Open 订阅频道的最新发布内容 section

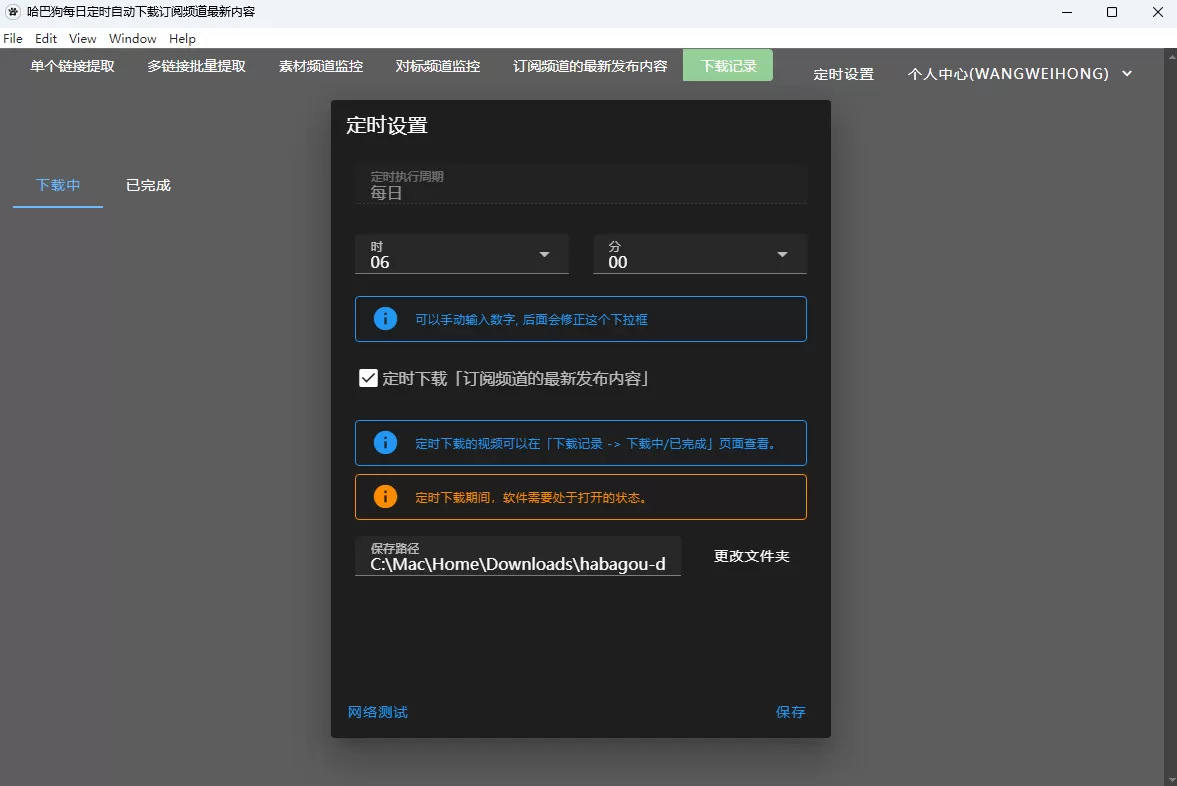pos(589,65)
